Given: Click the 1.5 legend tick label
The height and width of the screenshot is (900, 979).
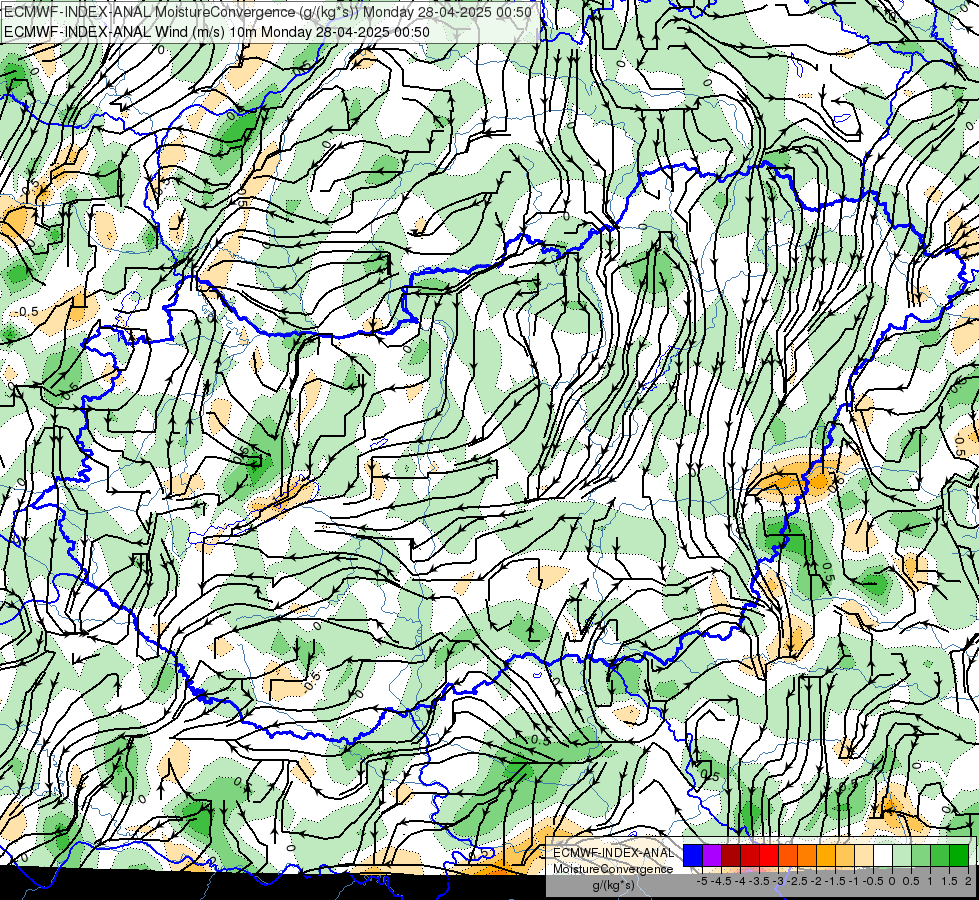Looking at the screenshot, I should point(950,881).
